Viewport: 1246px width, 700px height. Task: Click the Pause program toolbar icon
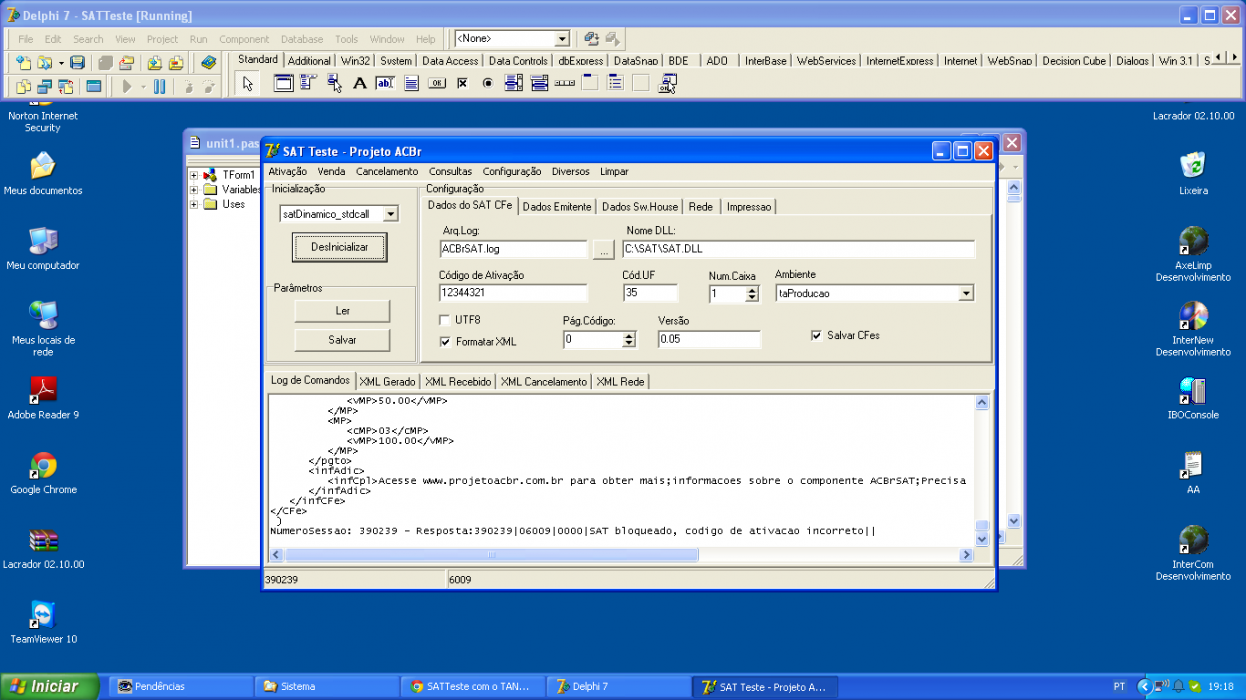(x=159, y=87)
